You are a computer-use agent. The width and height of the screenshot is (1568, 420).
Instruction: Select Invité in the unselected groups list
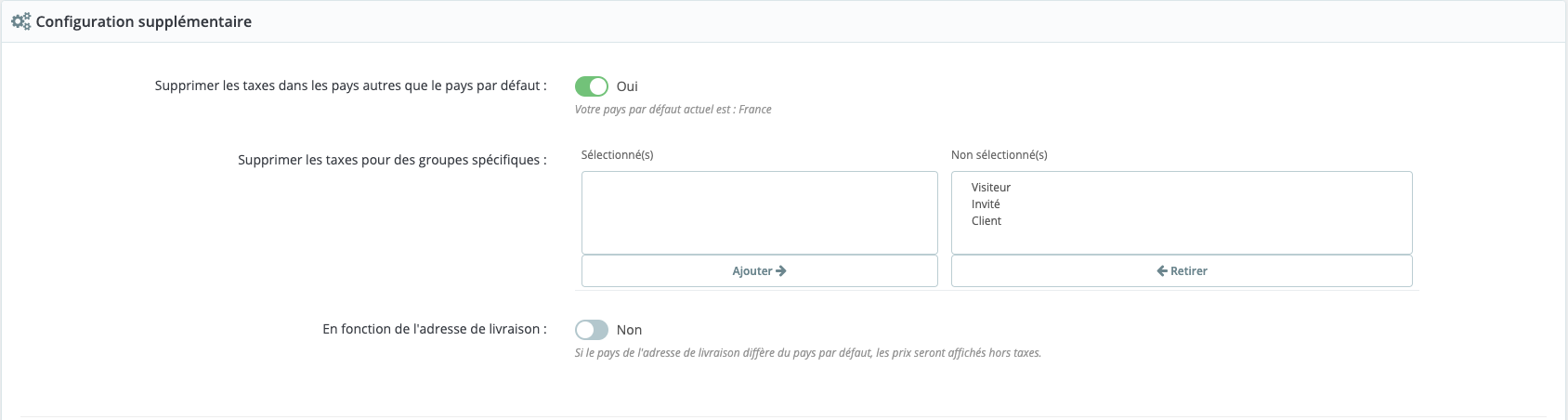[986, 204]
